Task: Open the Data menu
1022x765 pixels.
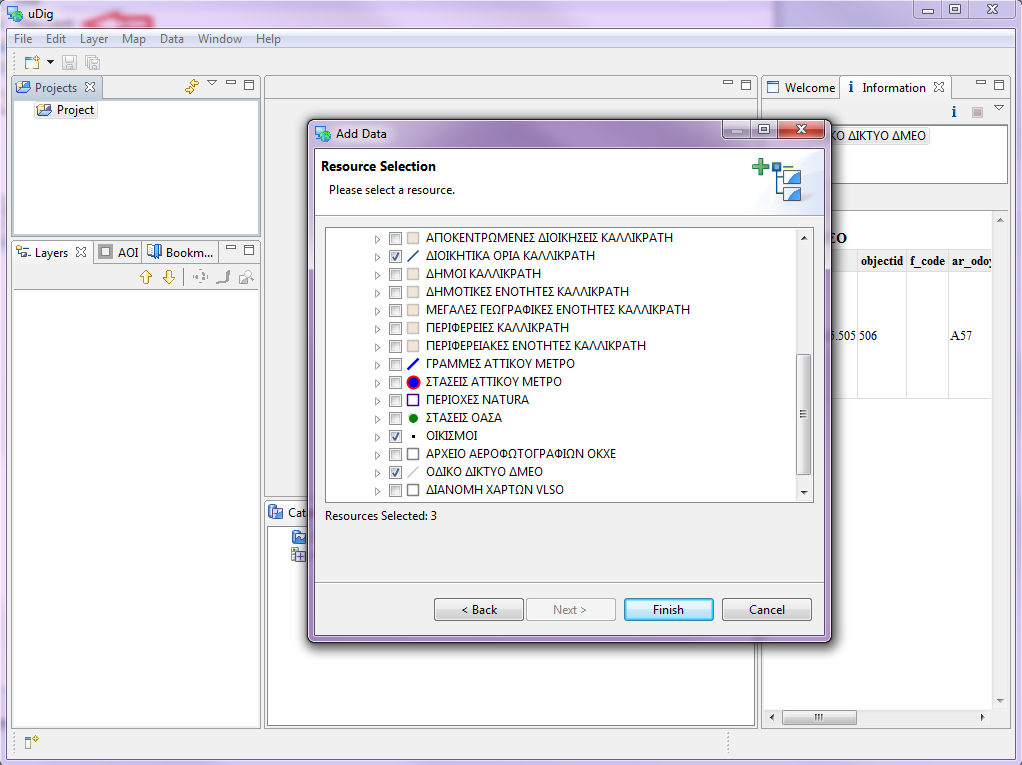Action: [x=171, y=39]
